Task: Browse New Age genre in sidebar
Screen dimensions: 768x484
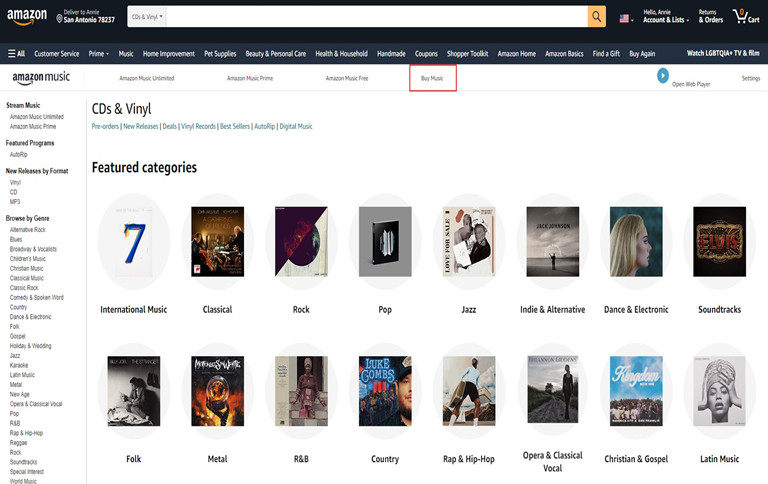Action: pyautogui.click(x=20, y=394)
